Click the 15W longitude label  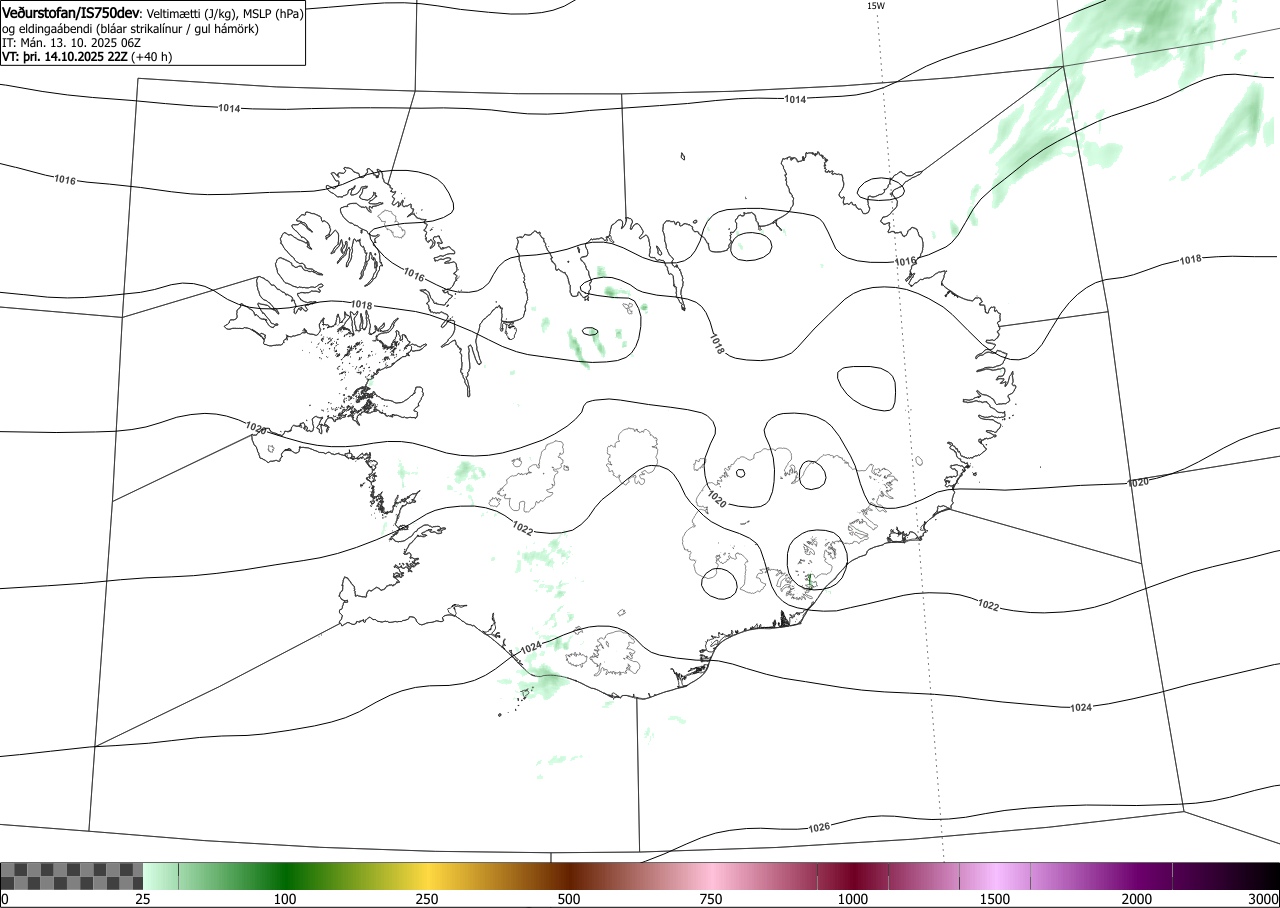pyautogui.click(x=875, y=6)
